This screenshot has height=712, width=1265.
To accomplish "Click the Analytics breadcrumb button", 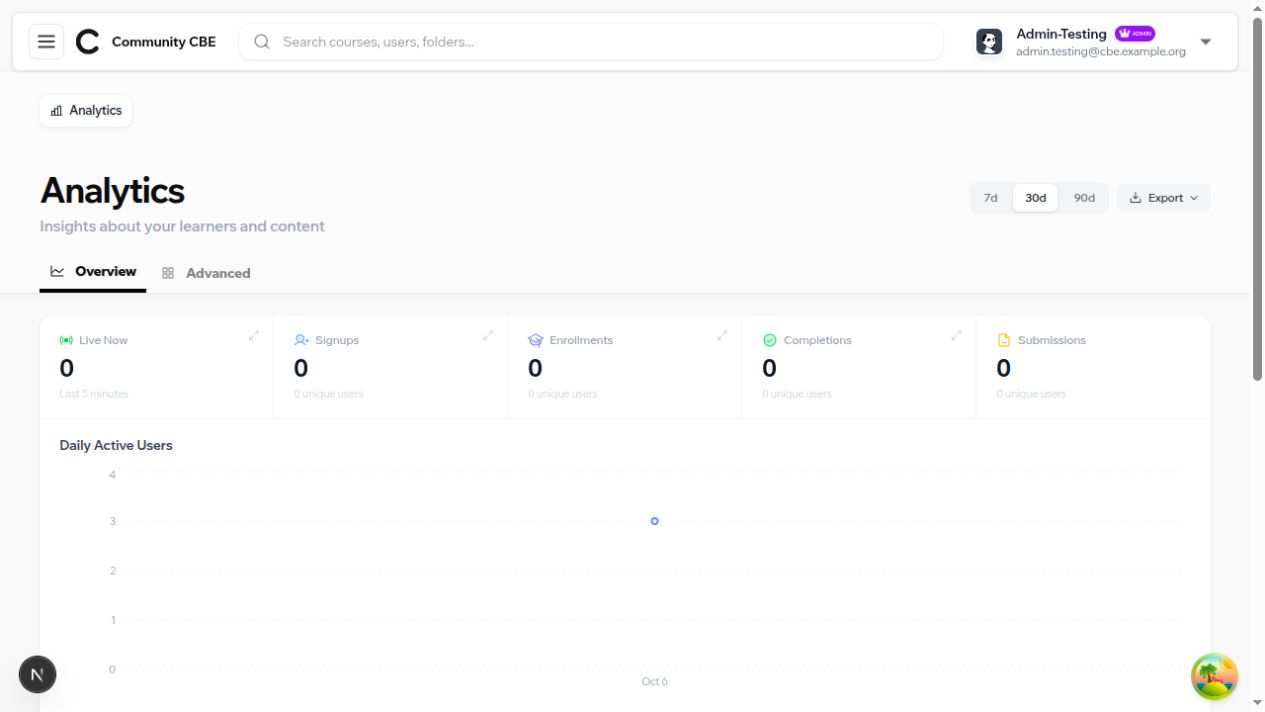I will 86,111.
